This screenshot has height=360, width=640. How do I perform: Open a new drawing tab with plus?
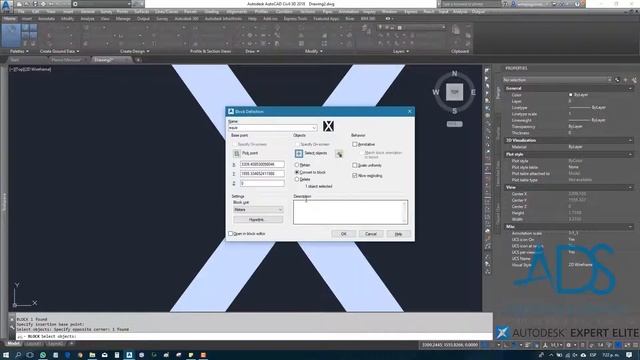point(138,60)
